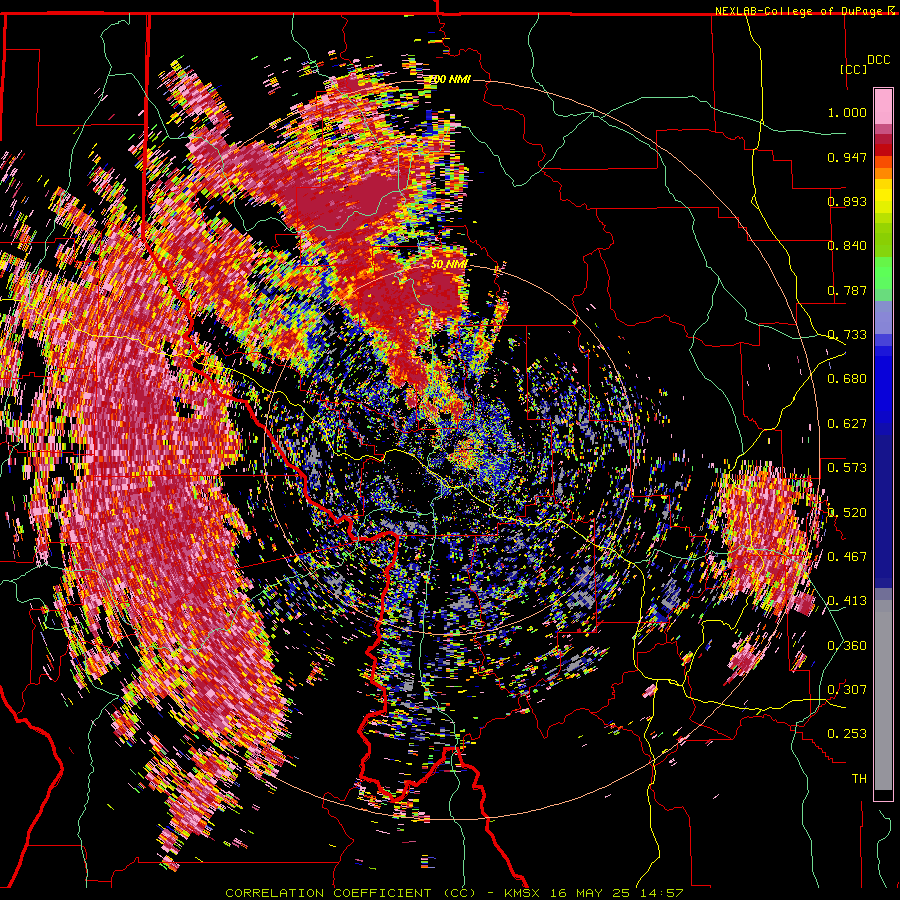Click the 14:57 timestamp

(663, 893)
